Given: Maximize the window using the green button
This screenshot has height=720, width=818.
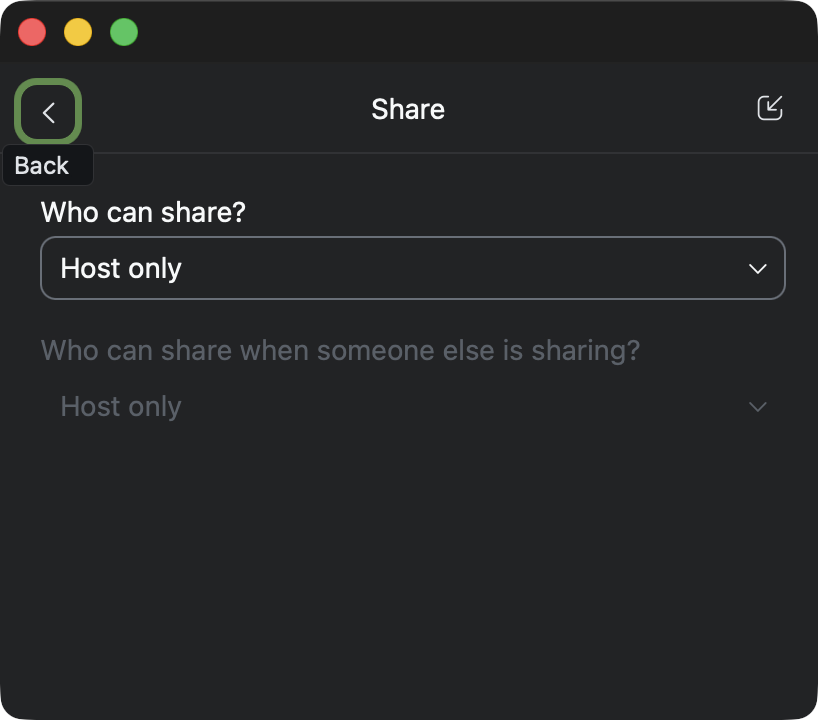Looking at the screenshot, I should pos(124,32).
